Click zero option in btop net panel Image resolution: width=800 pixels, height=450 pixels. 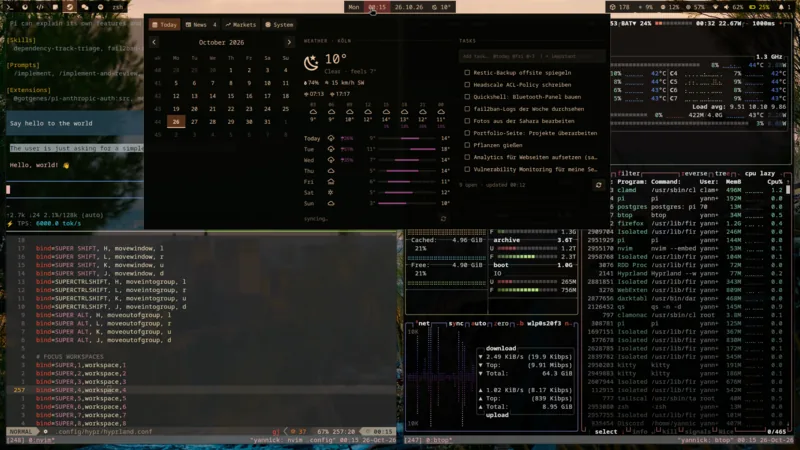pos(501,323)
